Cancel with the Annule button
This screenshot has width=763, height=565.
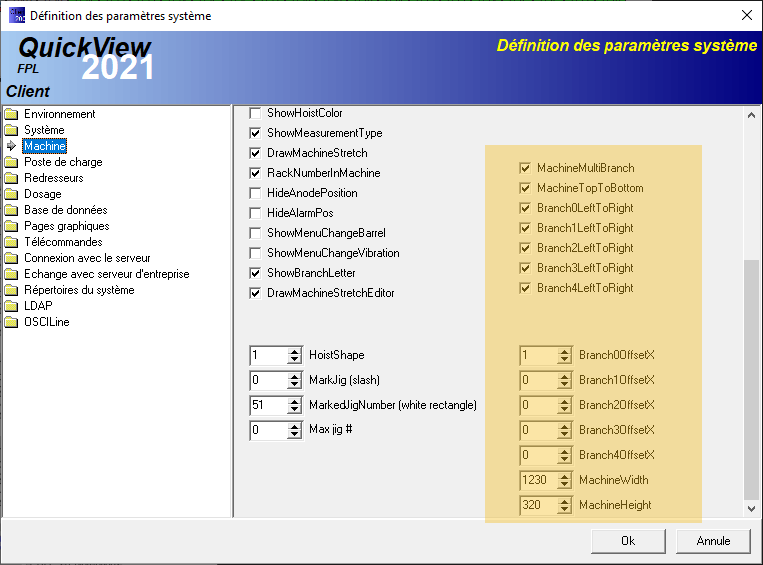click(713, 541)
